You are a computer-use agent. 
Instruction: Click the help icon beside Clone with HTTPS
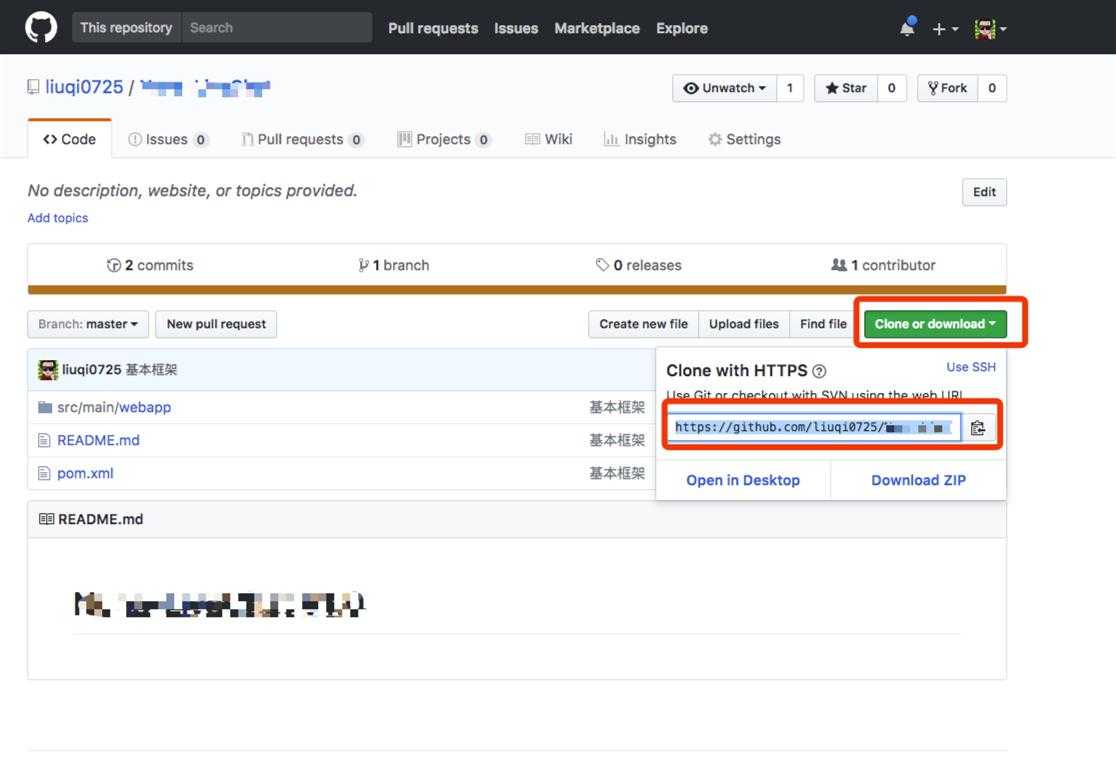pos(819,371)
